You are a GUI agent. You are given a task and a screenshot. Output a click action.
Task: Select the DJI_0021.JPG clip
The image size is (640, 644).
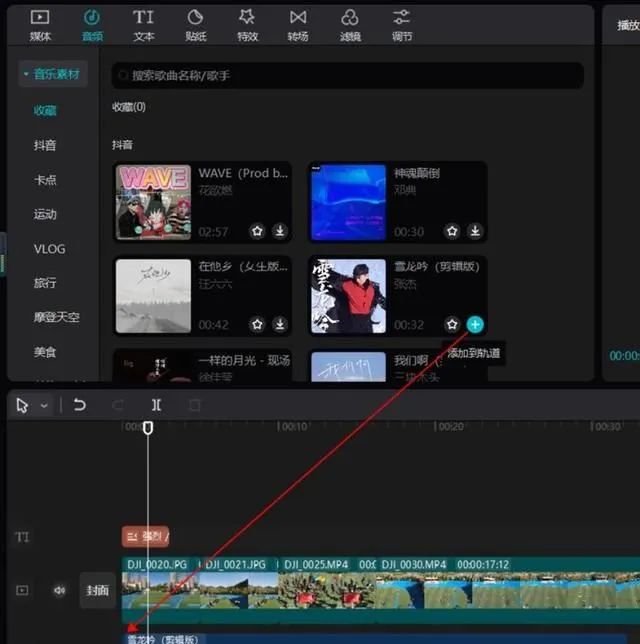[x=239, y=590]
